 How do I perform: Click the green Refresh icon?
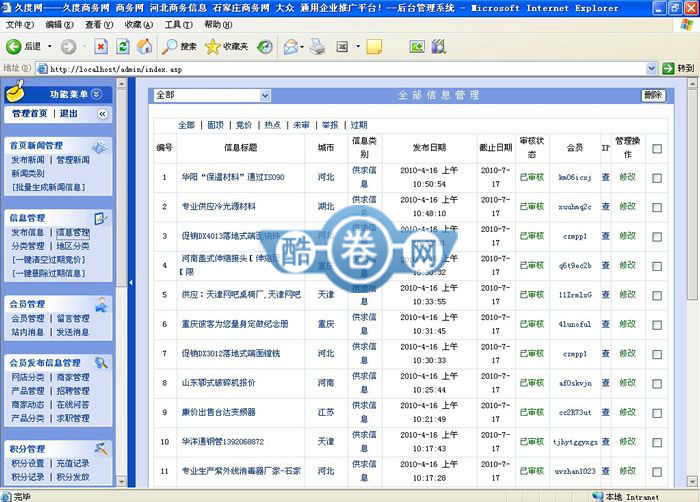coord(123,46)
